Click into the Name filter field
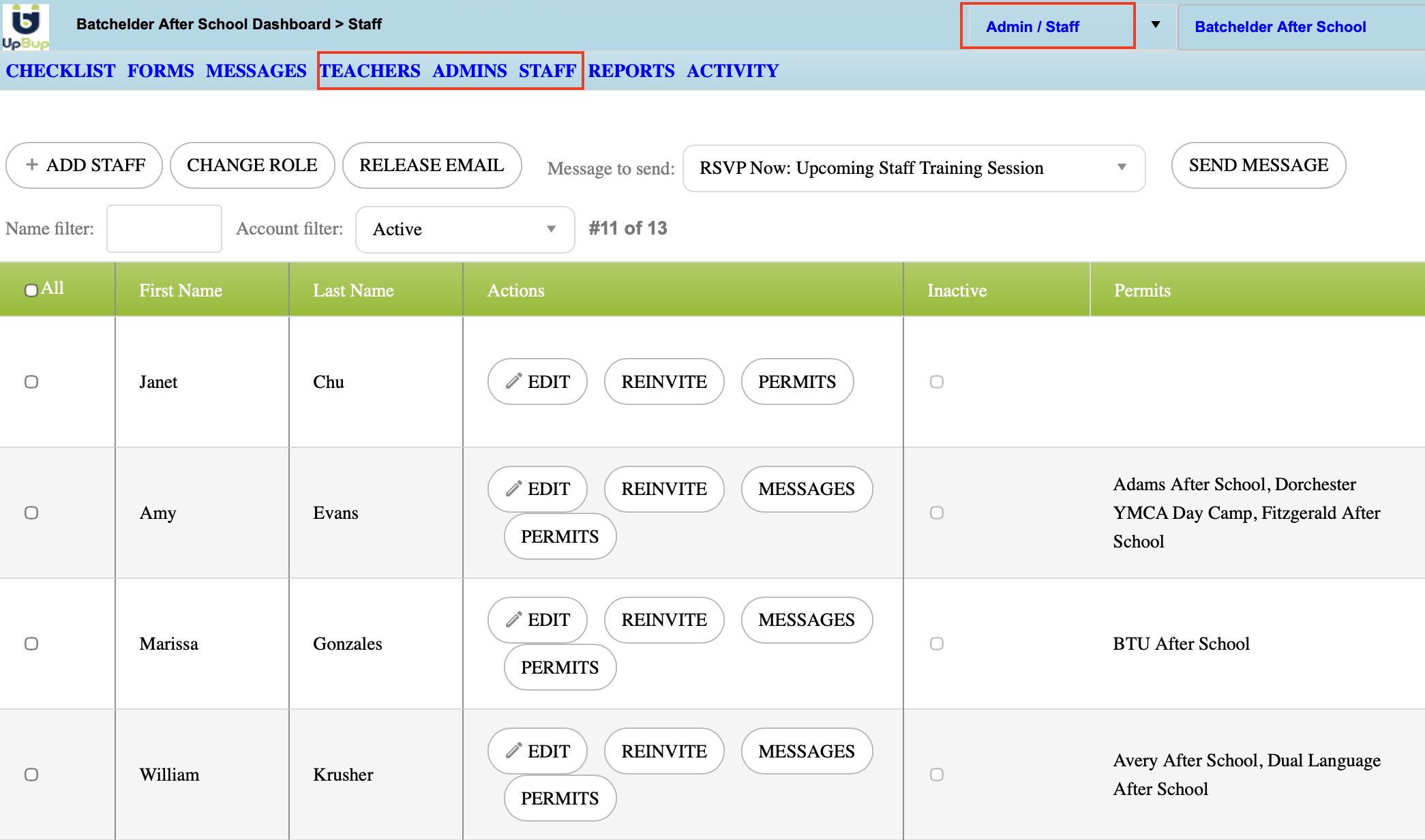 [164, 229]
